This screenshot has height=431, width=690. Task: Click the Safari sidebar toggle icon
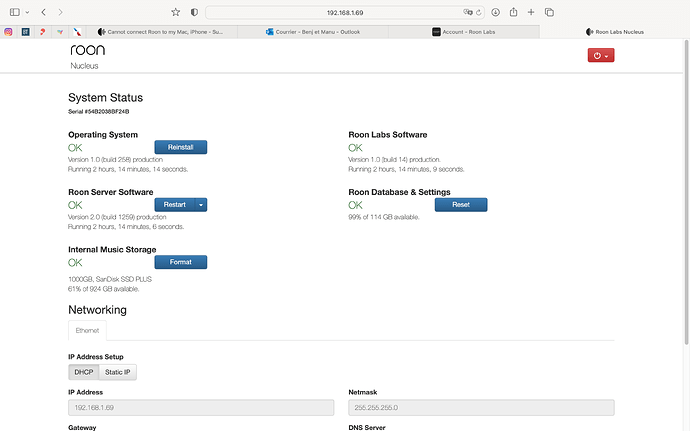13,11
